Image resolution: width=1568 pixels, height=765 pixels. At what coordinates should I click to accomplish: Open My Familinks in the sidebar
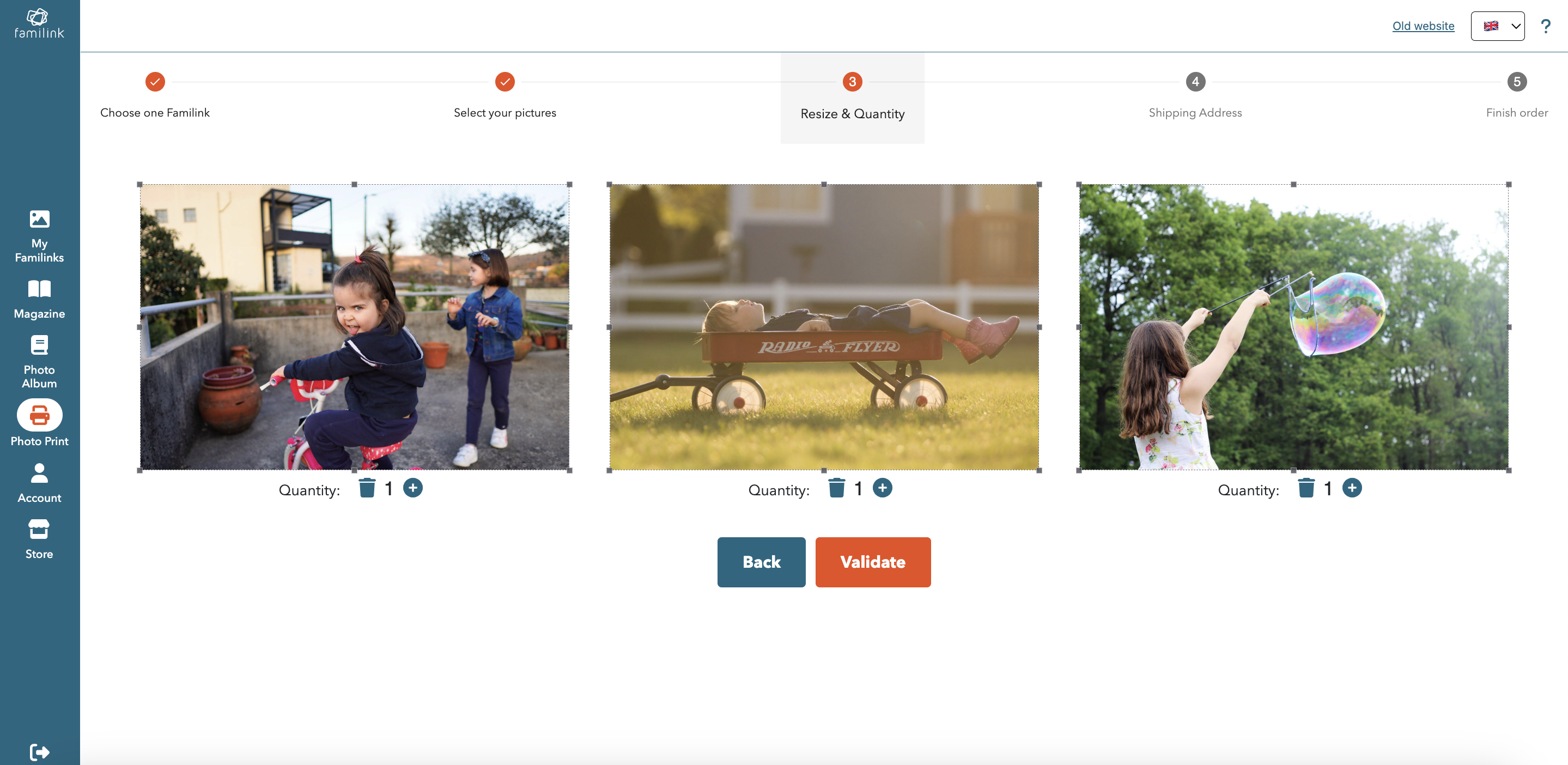click(39, 235)
